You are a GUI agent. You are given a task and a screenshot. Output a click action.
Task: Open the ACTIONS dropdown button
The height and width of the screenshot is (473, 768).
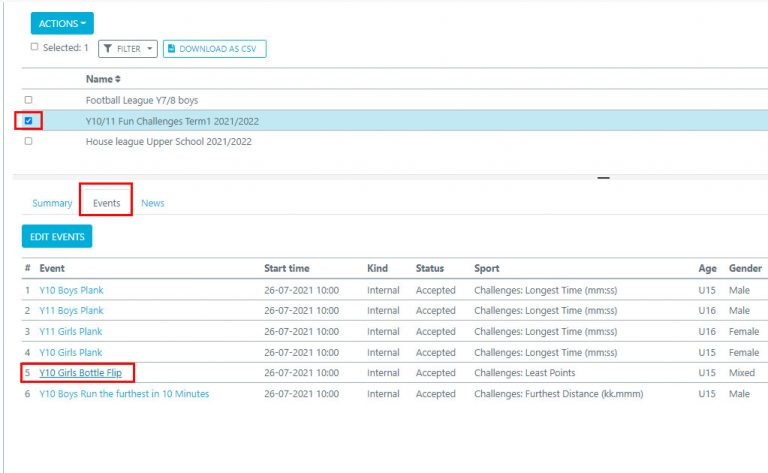tap(62, 24)
